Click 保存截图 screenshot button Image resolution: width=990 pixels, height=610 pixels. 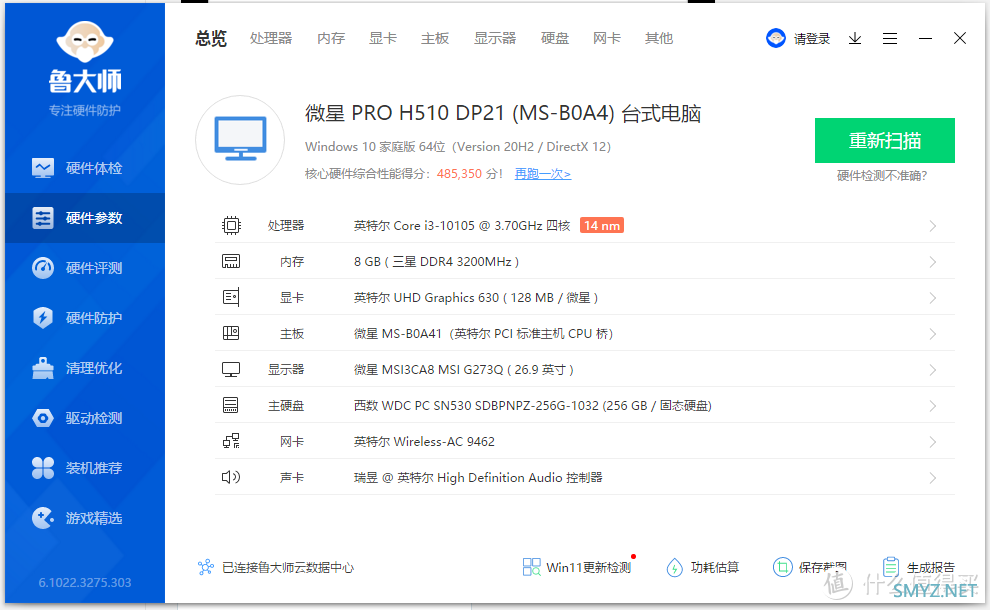coord(810,567)
